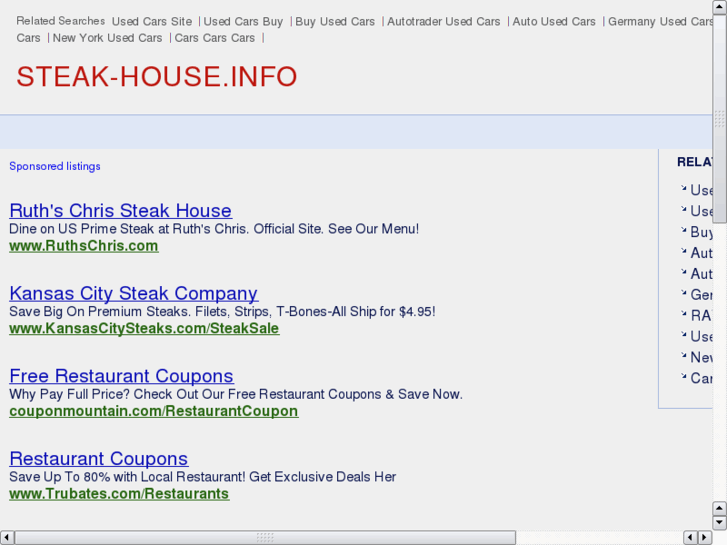Click the STEAK-HOUSE.INFO site title

pyautogui.click(x=157, y=77)
